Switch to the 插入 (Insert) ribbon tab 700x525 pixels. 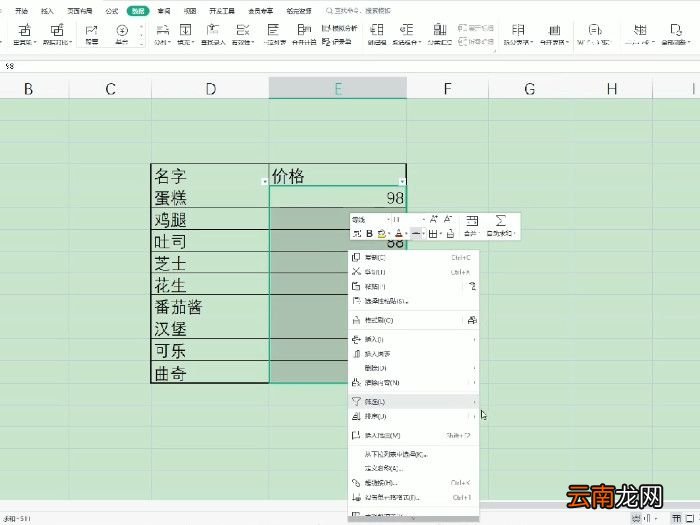point(47,11)
